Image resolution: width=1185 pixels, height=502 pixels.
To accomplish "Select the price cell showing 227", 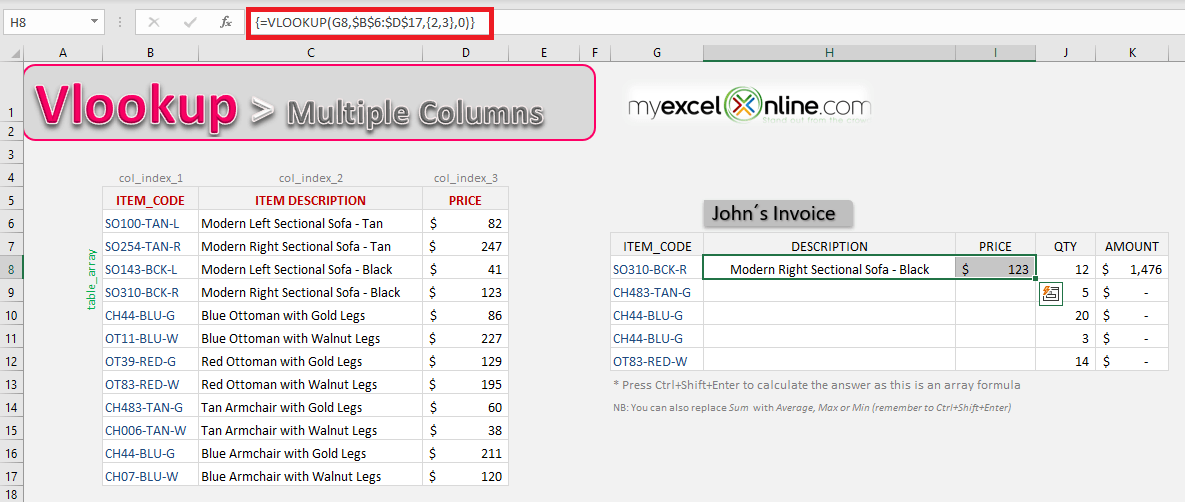I will [466, 339].
